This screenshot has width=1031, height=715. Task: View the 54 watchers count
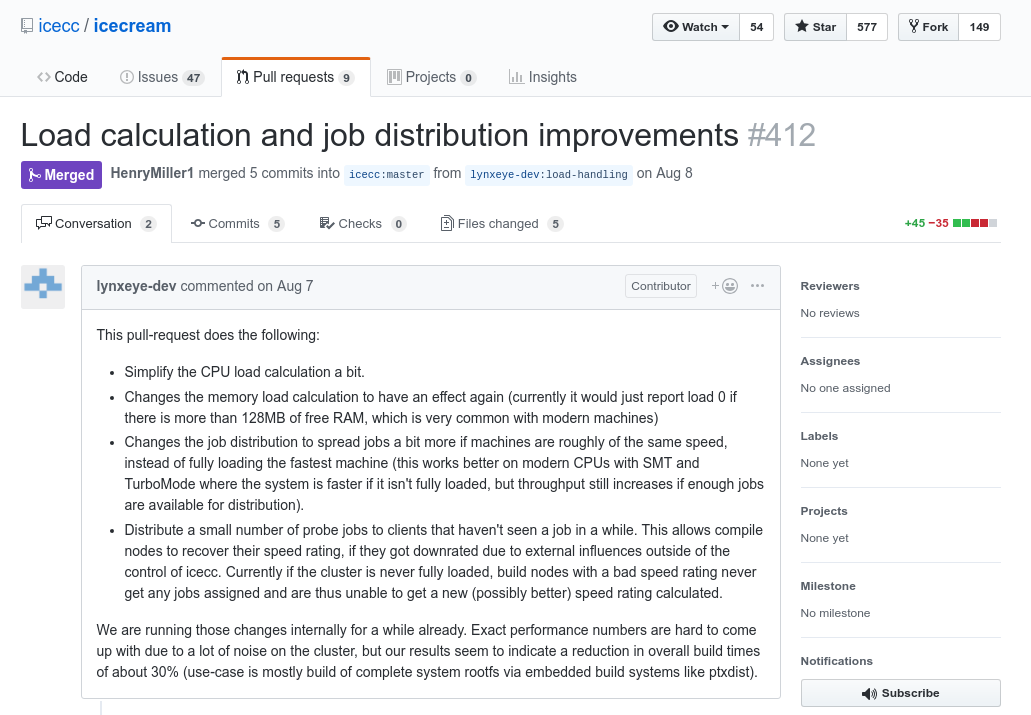click(757, 27)
